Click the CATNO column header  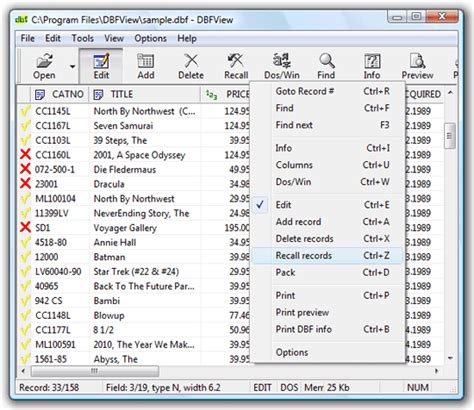(x=59, y=94)
